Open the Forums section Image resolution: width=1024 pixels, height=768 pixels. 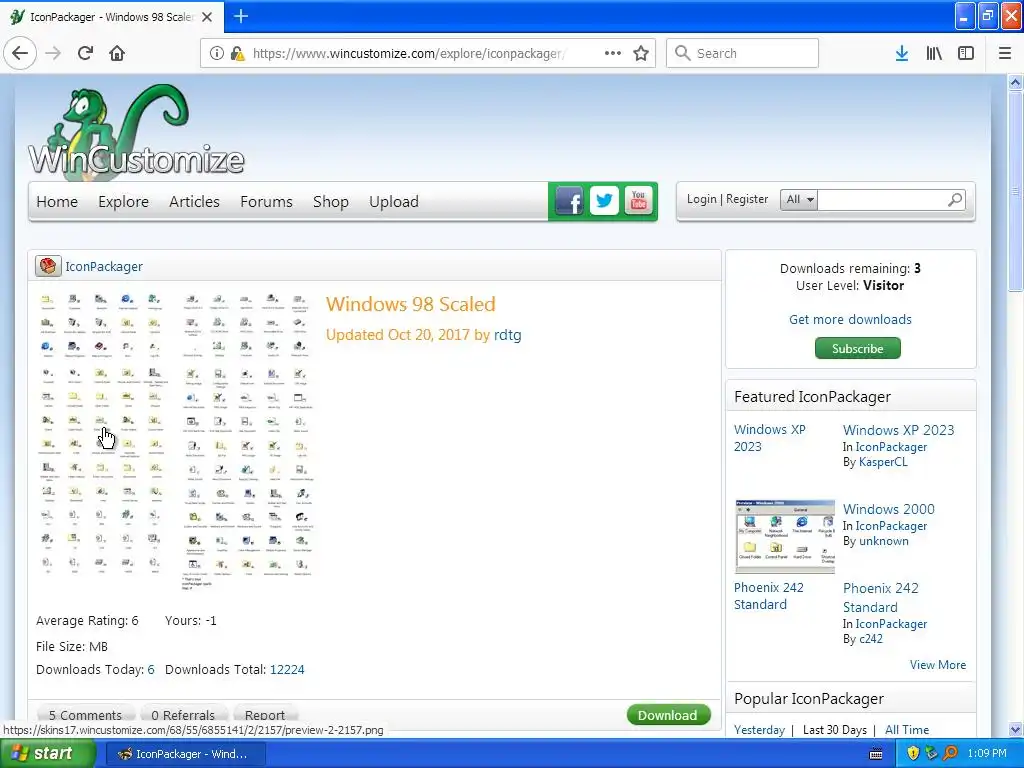(266, 202)
